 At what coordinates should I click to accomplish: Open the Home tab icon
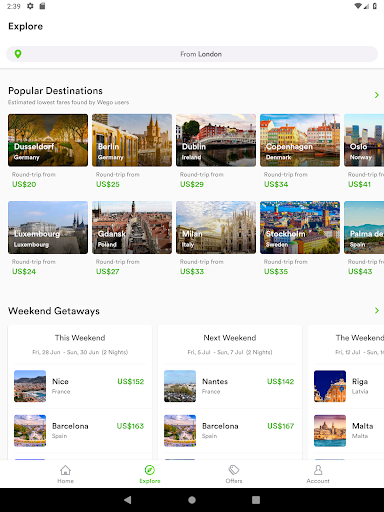[x=65, y=470]
